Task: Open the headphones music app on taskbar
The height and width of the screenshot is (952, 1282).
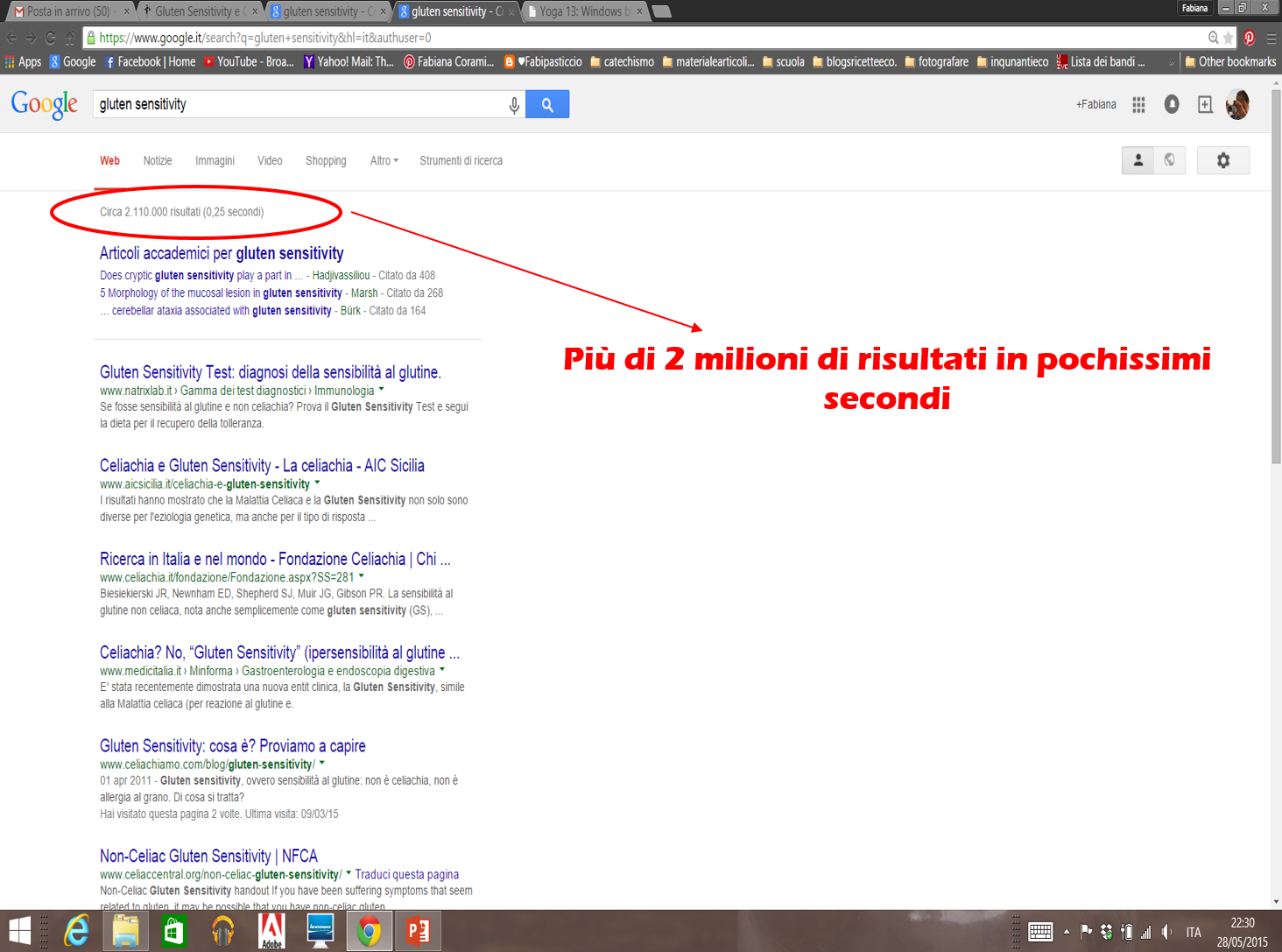Action: (x=223, y=931)
